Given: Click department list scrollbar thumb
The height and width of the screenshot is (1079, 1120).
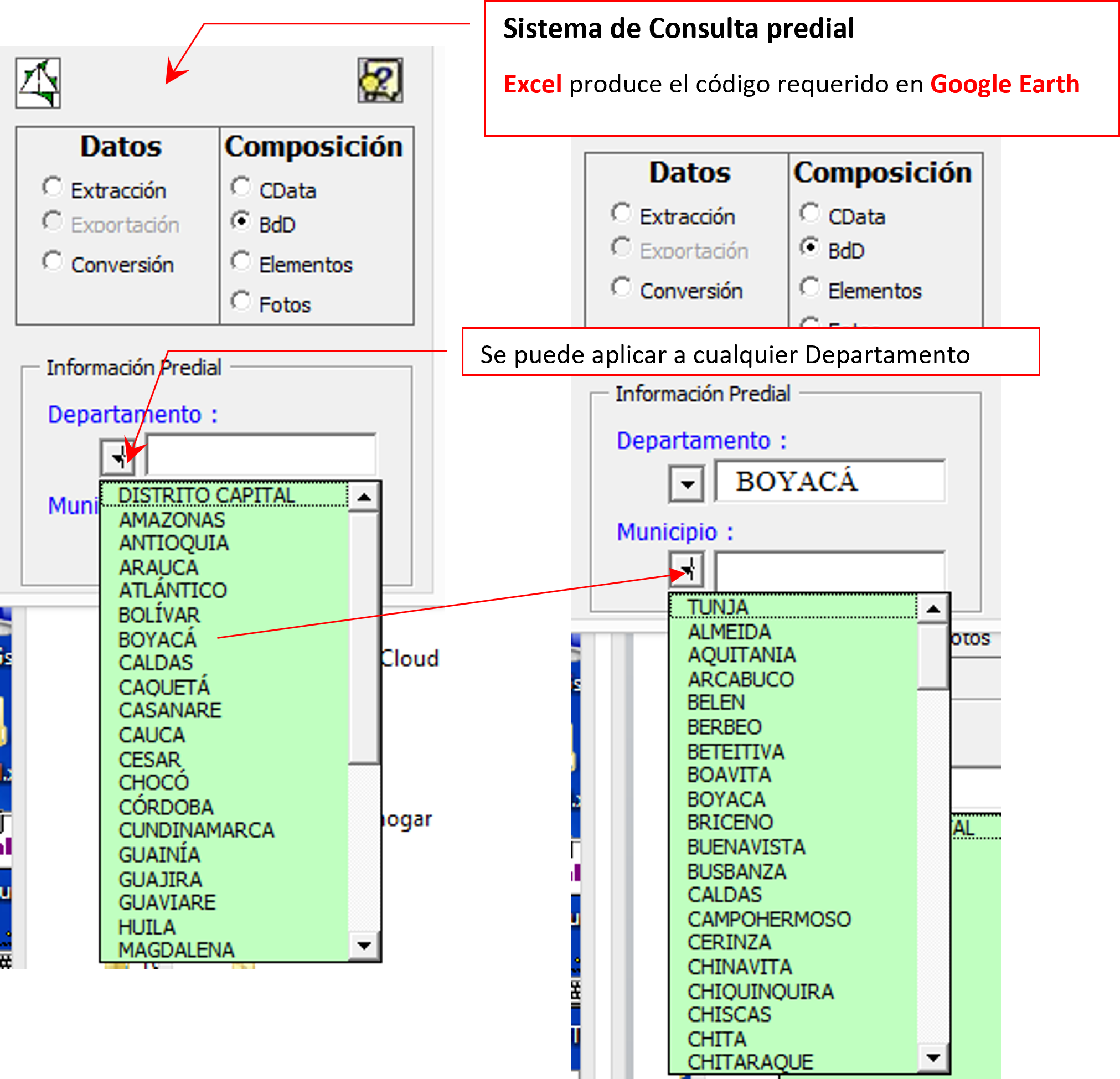Looking at the screenshot, I should point(364,638).
